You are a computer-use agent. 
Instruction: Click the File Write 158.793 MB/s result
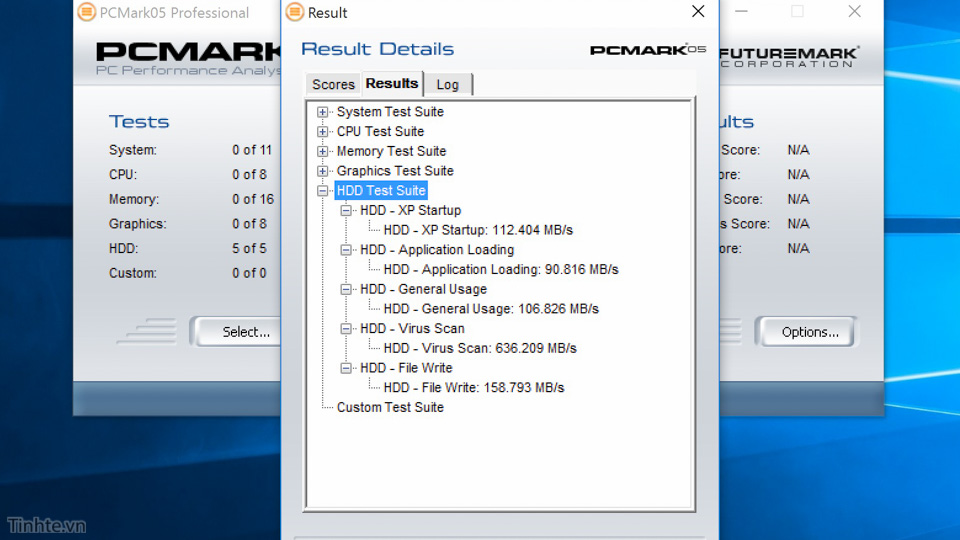click(x=474, y=388)
